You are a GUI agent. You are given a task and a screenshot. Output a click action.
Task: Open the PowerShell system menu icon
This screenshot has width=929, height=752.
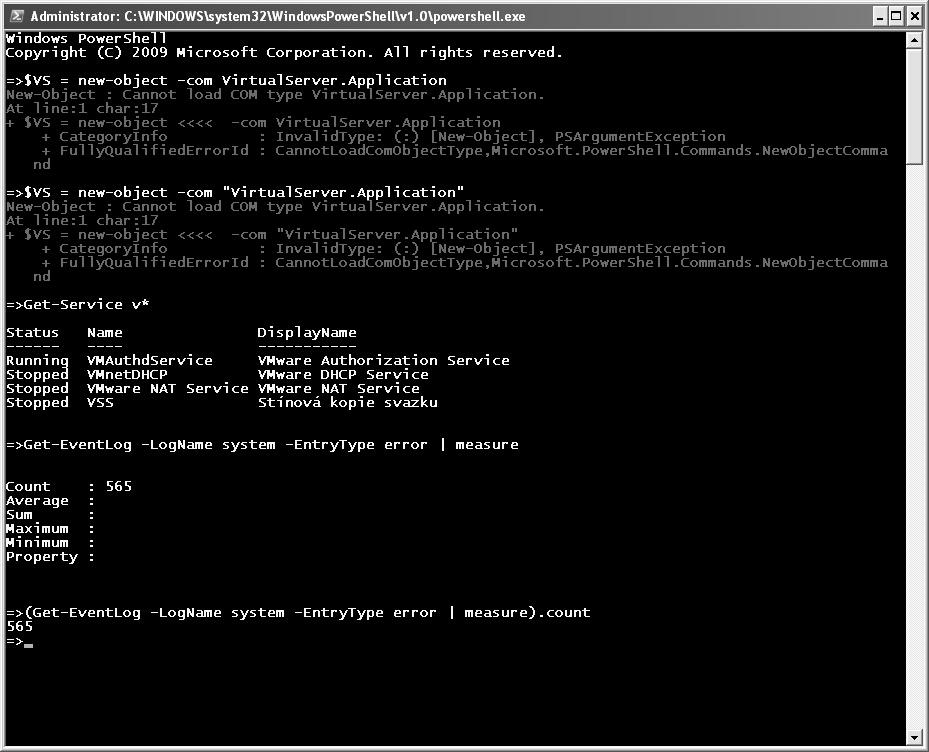15,16
